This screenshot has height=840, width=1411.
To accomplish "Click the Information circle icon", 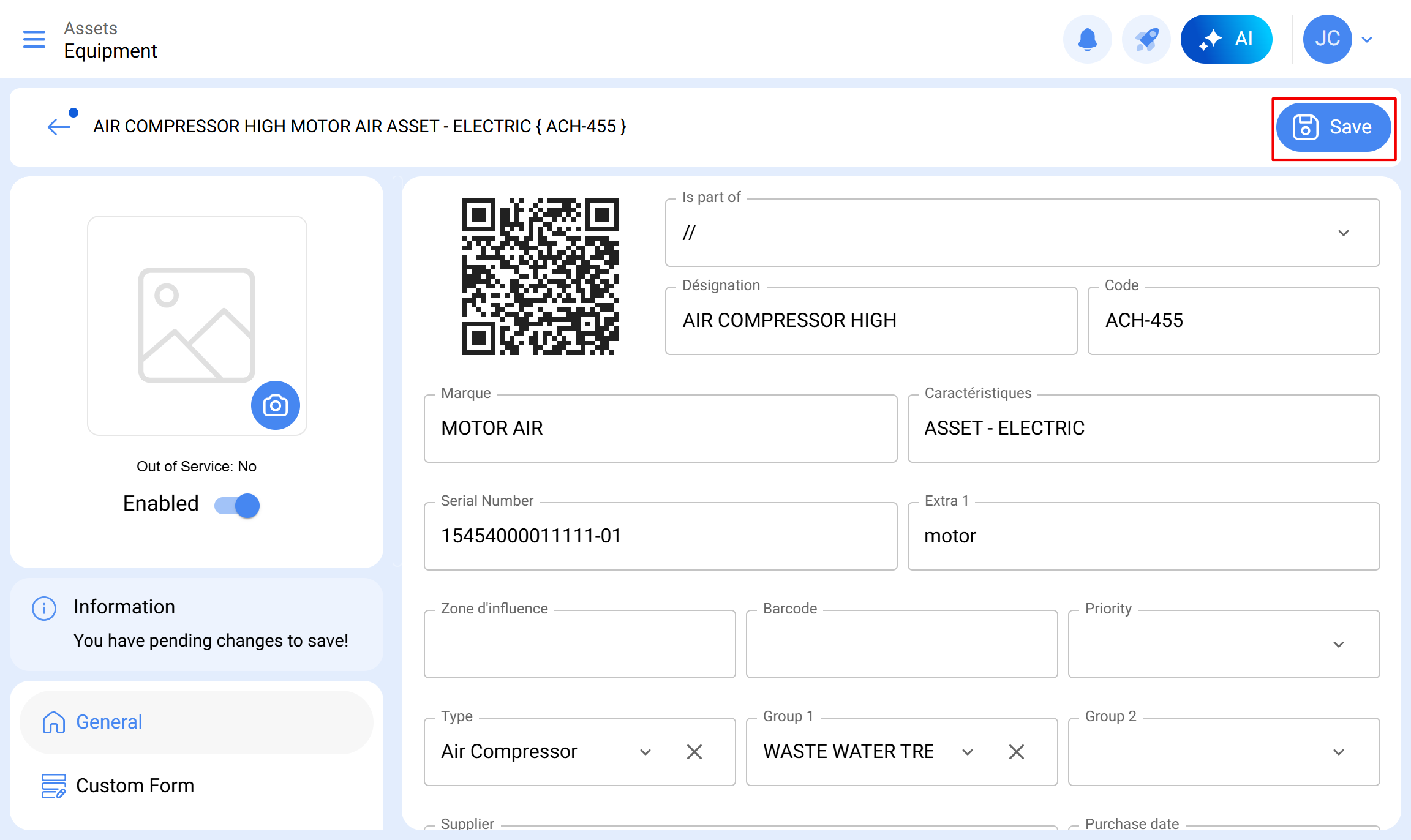I will pos(44,608).
